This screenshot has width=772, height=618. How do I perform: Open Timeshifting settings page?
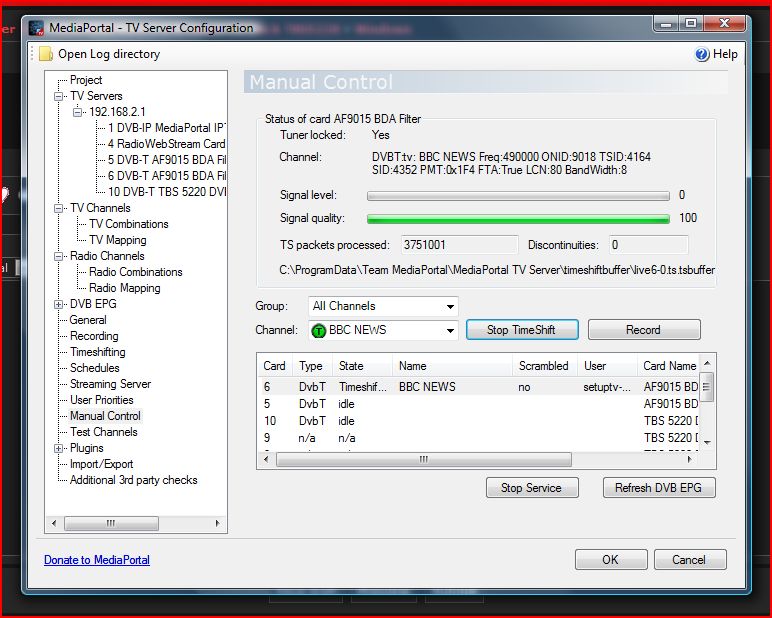pyautogui.click(x=97, y=352)
